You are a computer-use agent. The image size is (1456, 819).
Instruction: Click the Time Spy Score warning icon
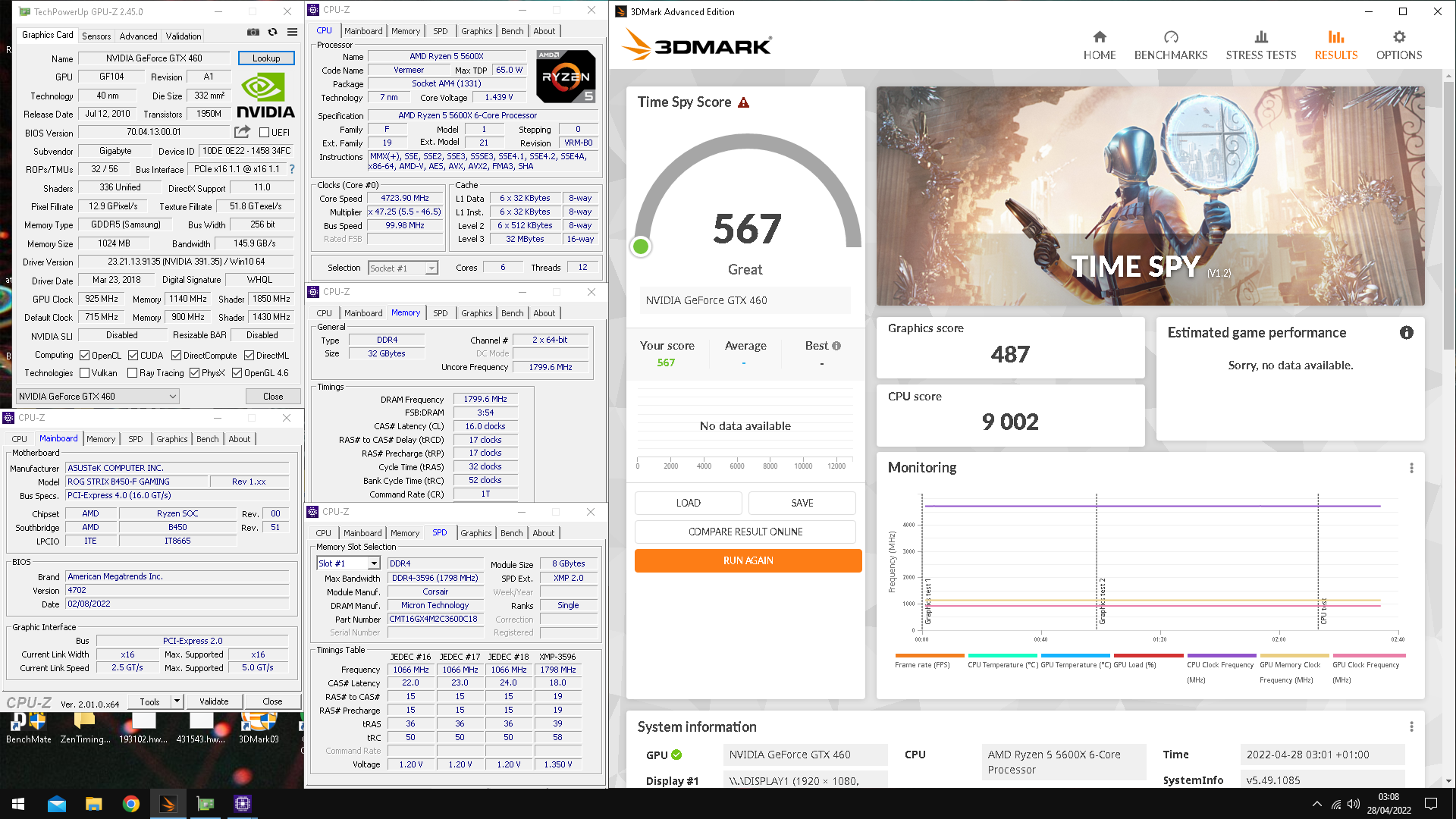[744, 102]
